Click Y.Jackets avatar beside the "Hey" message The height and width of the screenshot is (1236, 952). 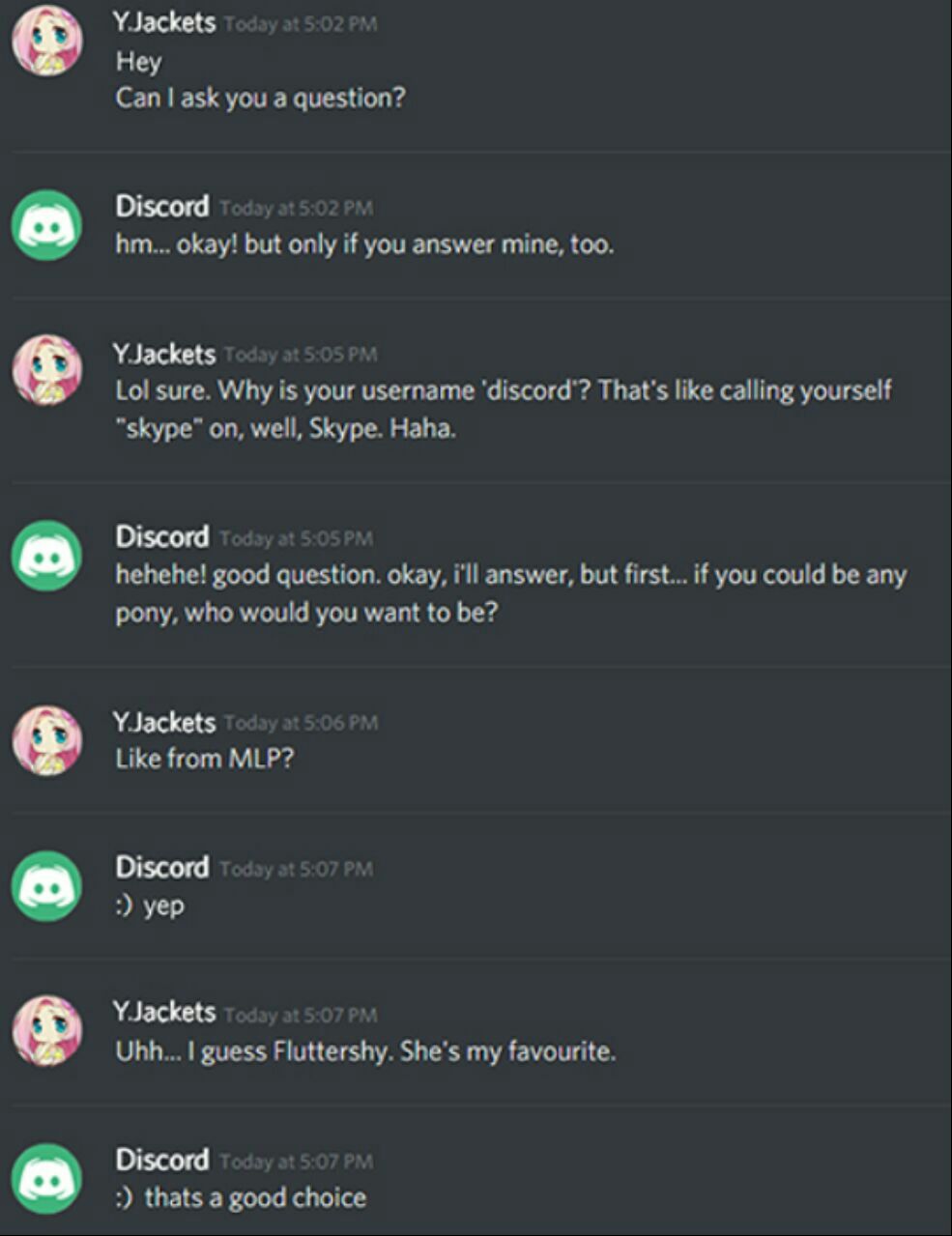(x=46, y=41)
